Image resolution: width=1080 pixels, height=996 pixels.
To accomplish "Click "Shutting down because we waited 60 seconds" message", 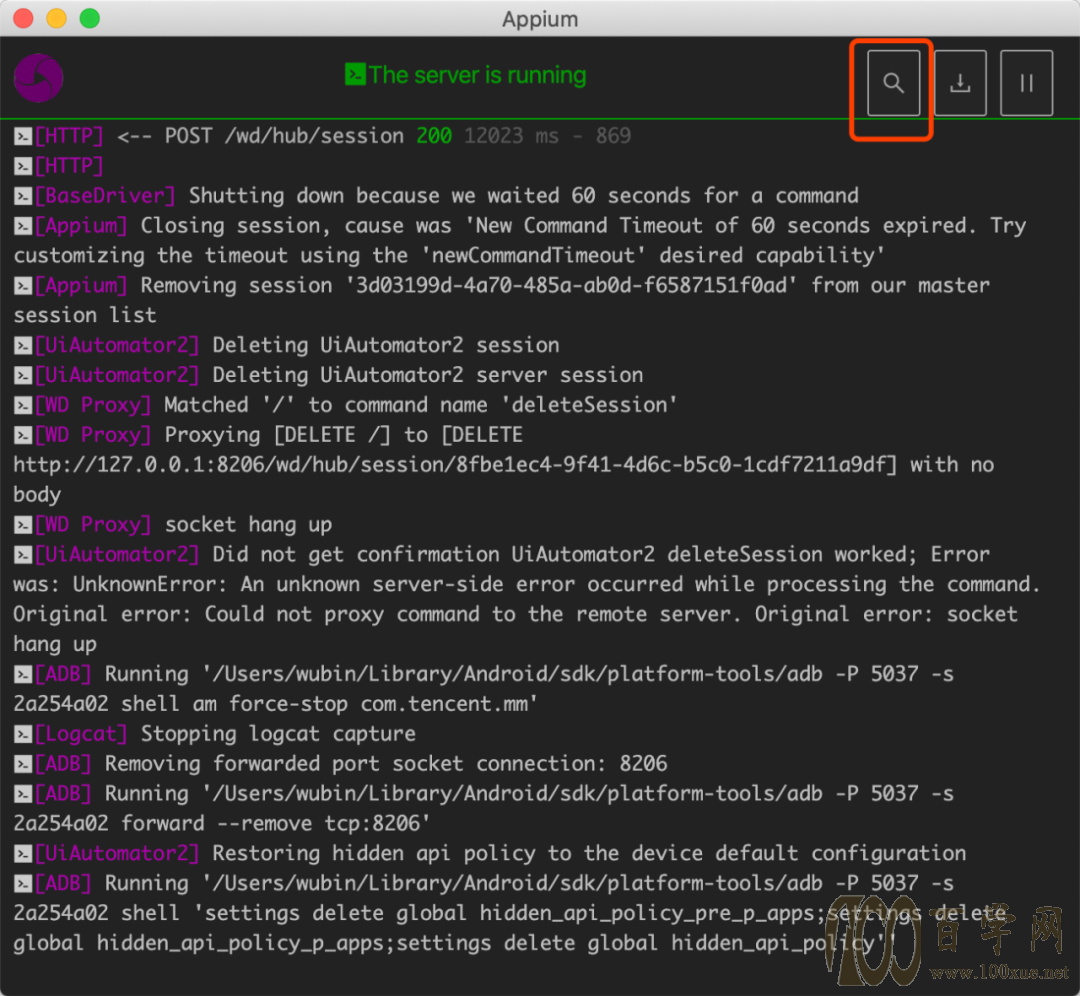I will point(524,196).
